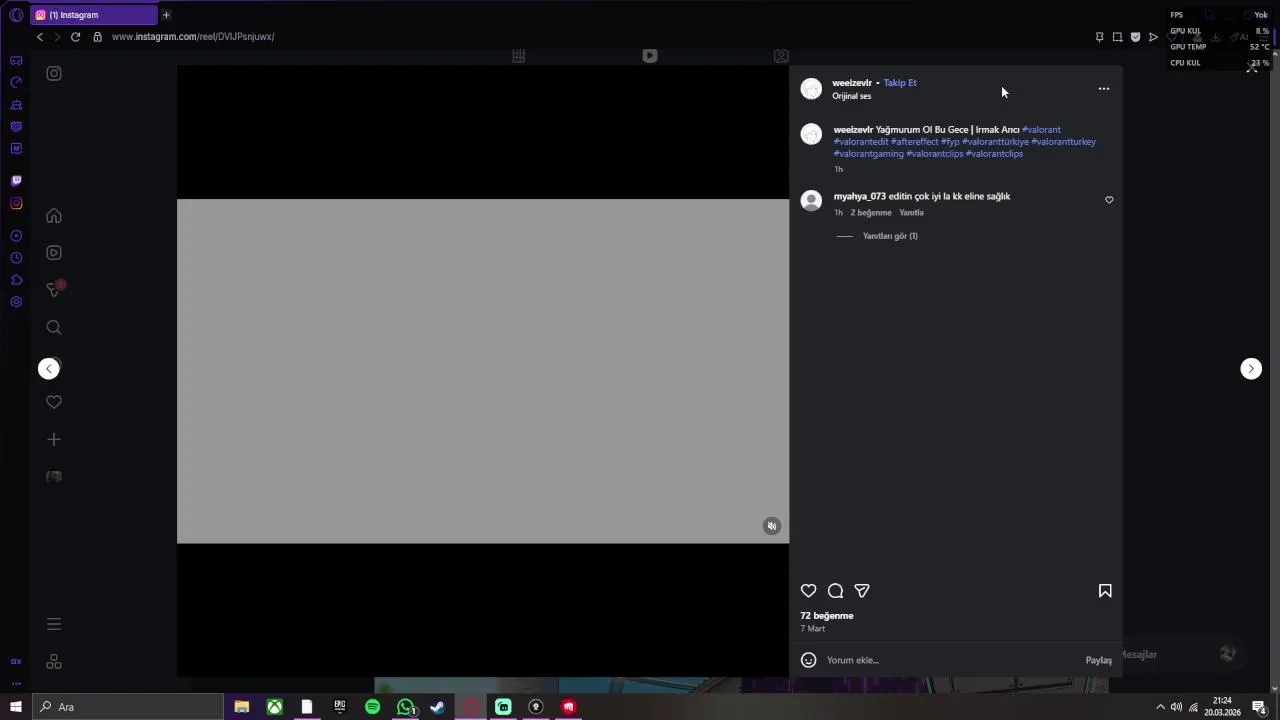Click 'Paylaş' to post comment
The width and height of the screenshot is (1280, 720).
1099,660
